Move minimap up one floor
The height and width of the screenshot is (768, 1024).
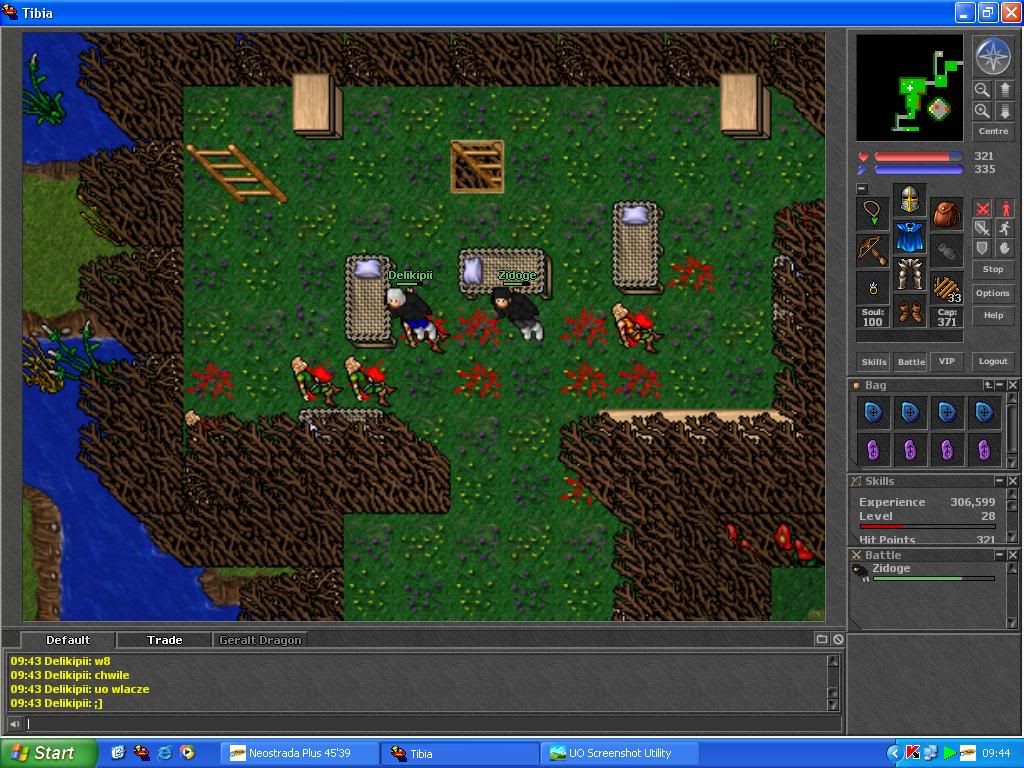pyautogui.click(x=1004, y=89)
